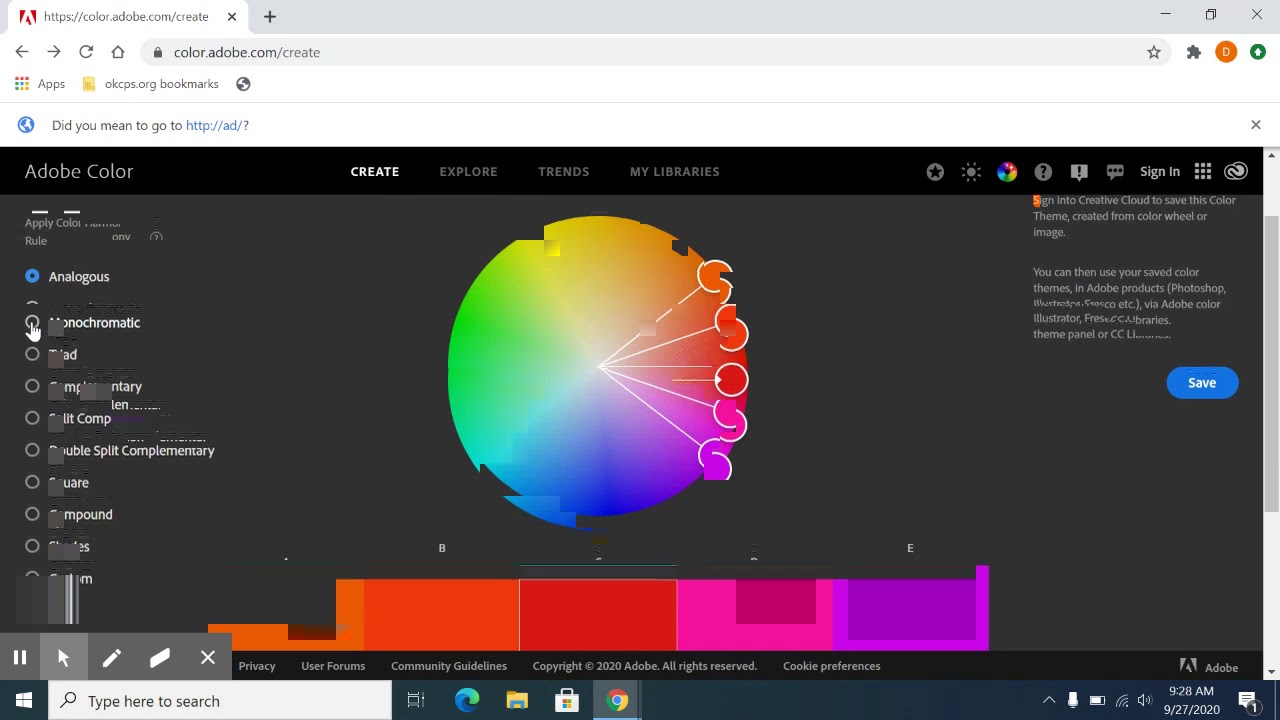The image size is (1280, 720).
Task: Select the Monochromatic harmony rule
Action: (32, 322)
